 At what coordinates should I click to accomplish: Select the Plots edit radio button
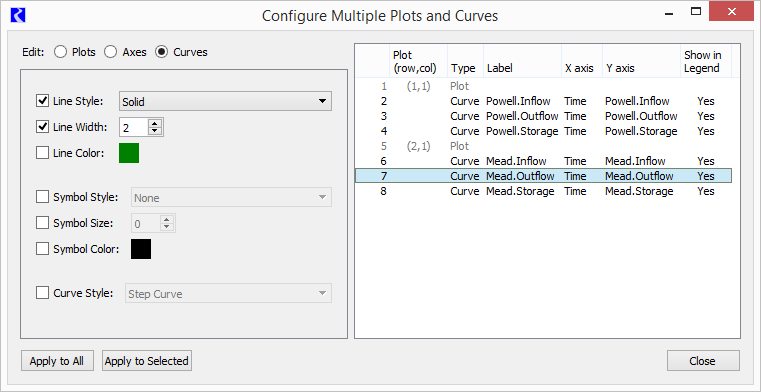[61, 52]
